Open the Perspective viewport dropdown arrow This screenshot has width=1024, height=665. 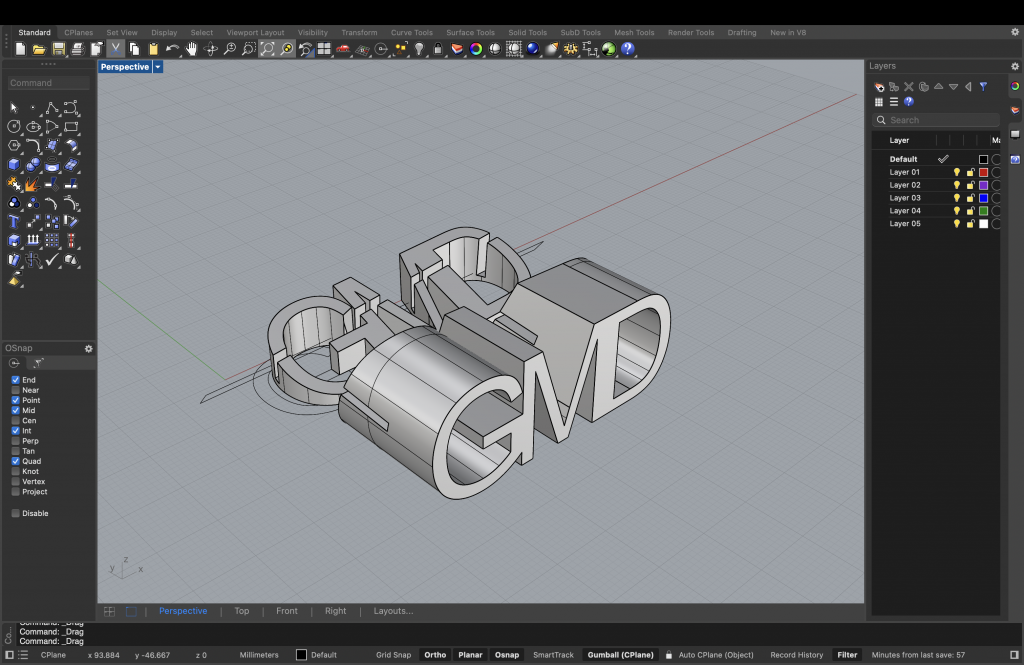tap(158, 67)
